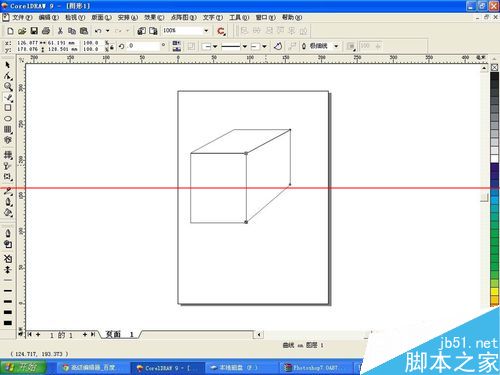Select the 页面 1 page tab
This screenshot has height=375, width=500.
coord(119,334)
